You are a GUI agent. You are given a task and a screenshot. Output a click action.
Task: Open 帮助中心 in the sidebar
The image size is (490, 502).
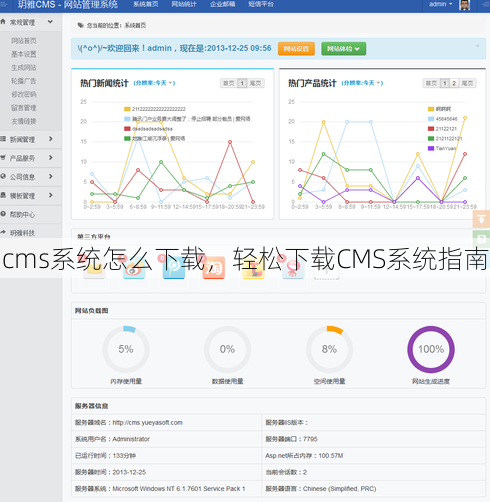click(x=22, y=214)
